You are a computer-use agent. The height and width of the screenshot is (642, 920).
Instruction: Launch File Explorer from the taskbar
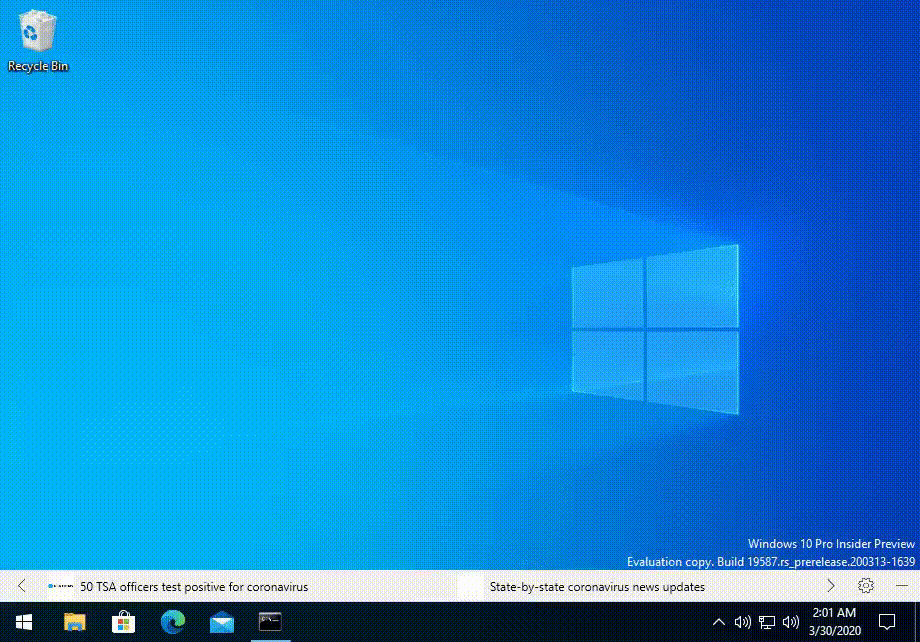[75, 622]
